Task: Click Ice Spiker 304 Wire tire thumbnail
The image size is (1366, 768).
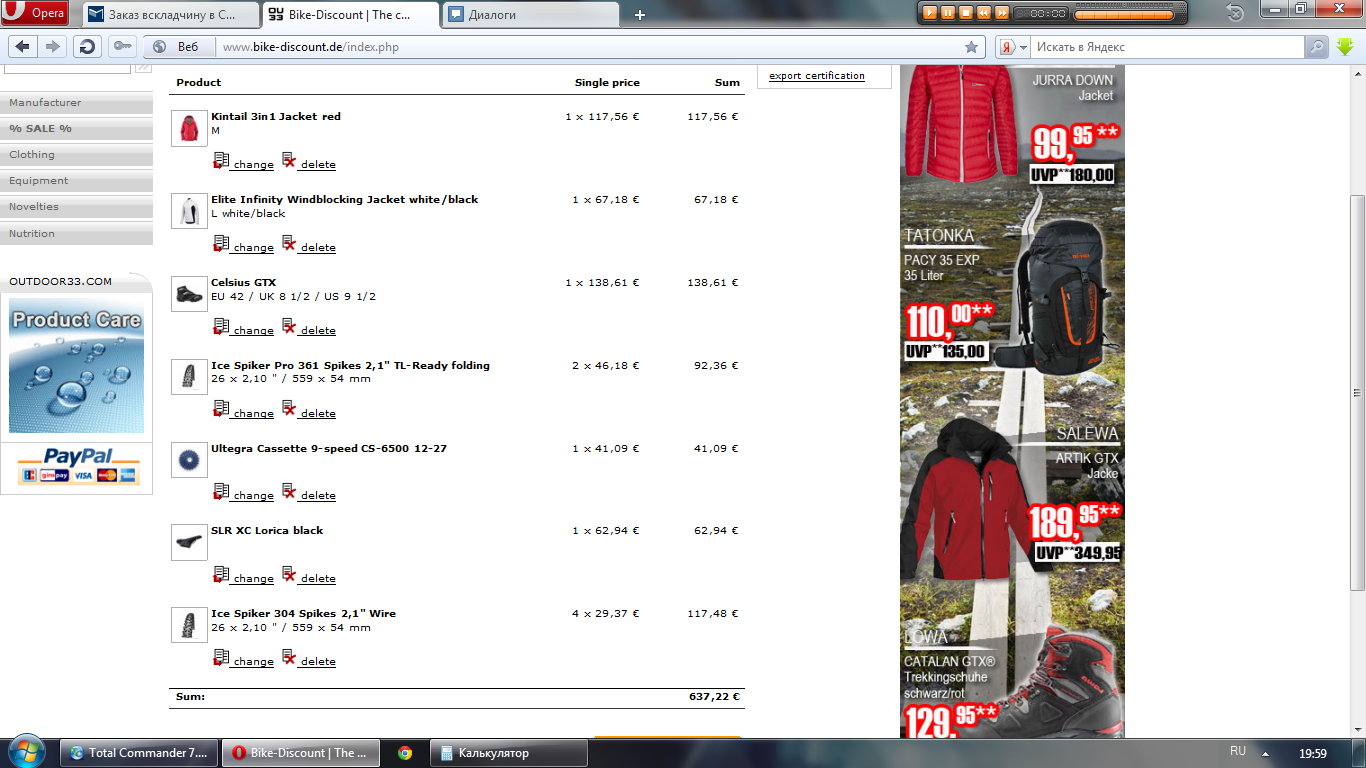Action: coord(189,625)
